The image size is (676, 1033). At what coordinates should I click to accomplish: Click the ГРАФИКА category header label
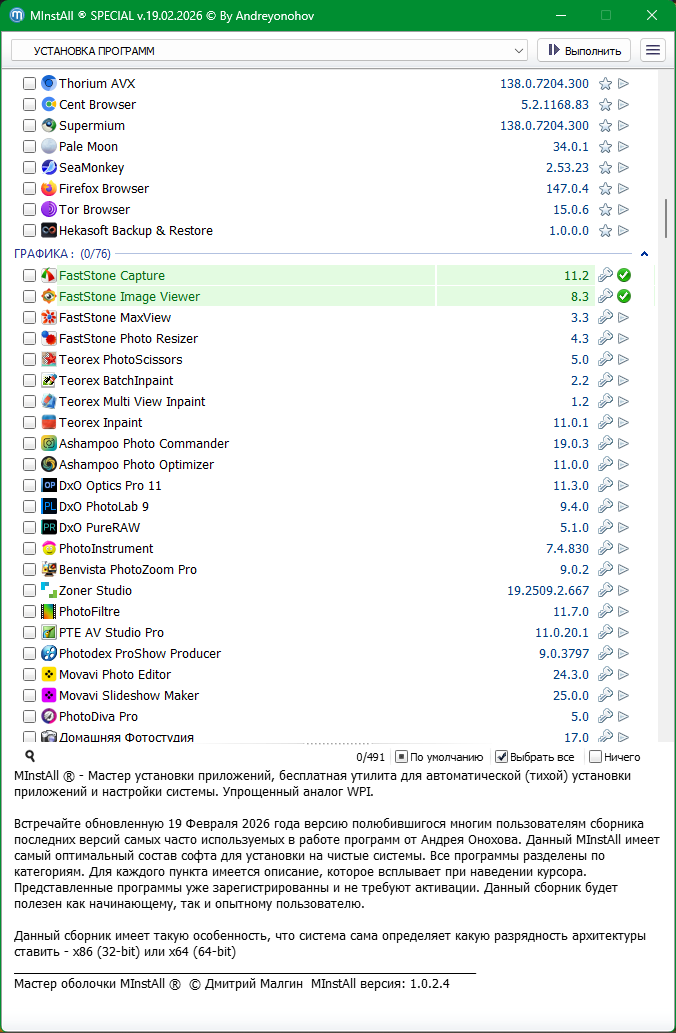(x=36, y=254)
